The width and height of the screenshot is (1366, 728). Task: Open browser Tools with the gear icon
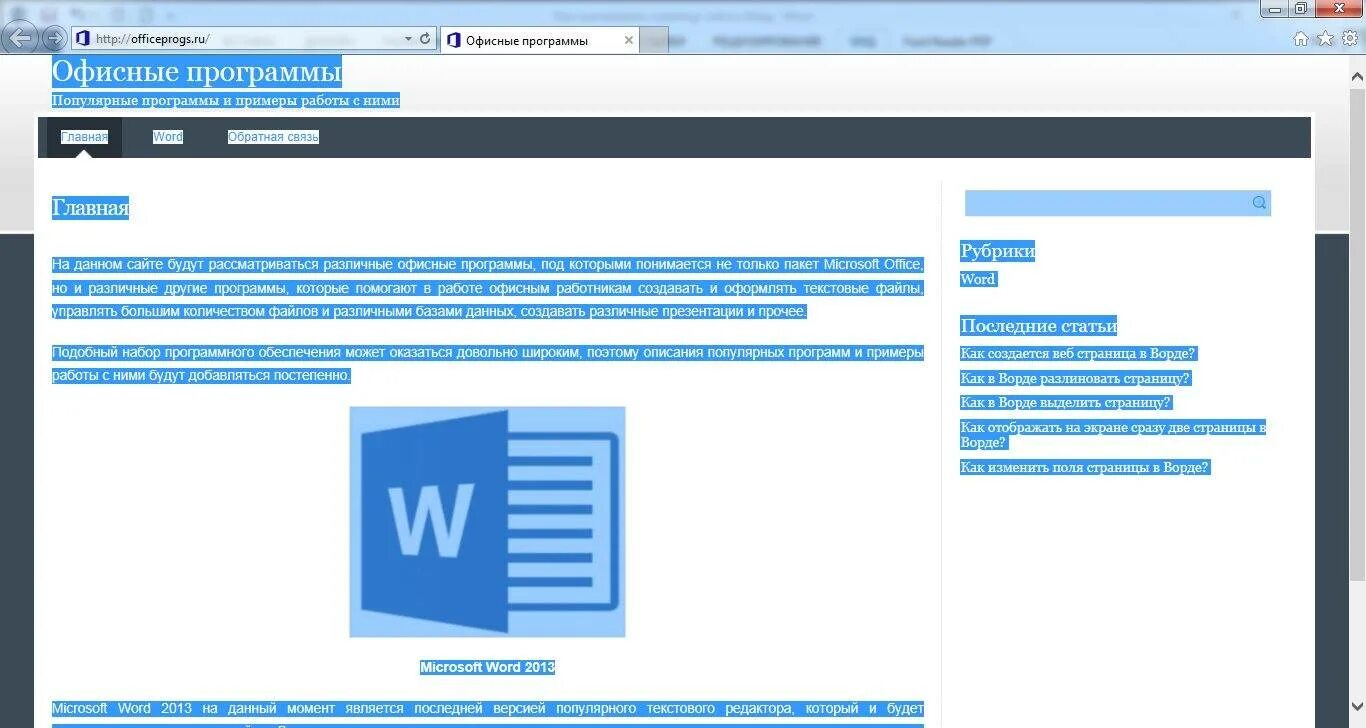click(1349, 39)
